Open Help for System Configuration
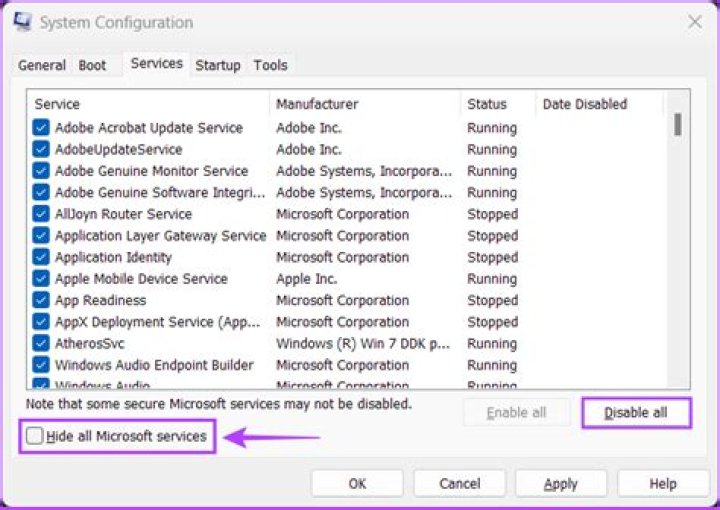The image size is (720, 510). [x=663, y=483]
